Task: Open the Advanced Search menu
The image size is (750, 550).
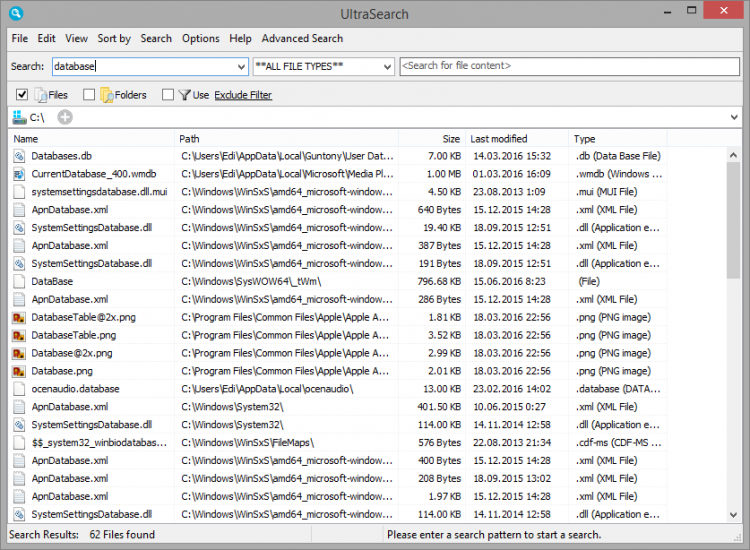Action: (302, 38)
